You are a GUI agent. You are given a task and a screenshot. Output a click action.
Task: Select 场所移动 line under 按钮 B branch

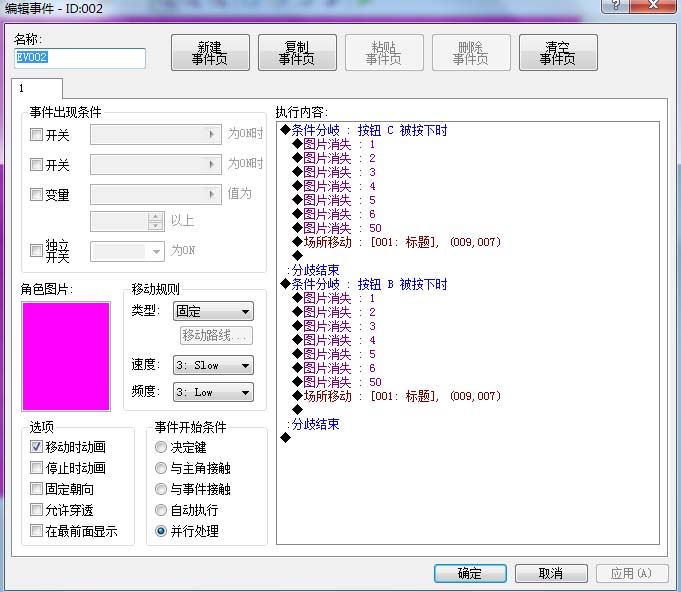(x=397, y=396)
